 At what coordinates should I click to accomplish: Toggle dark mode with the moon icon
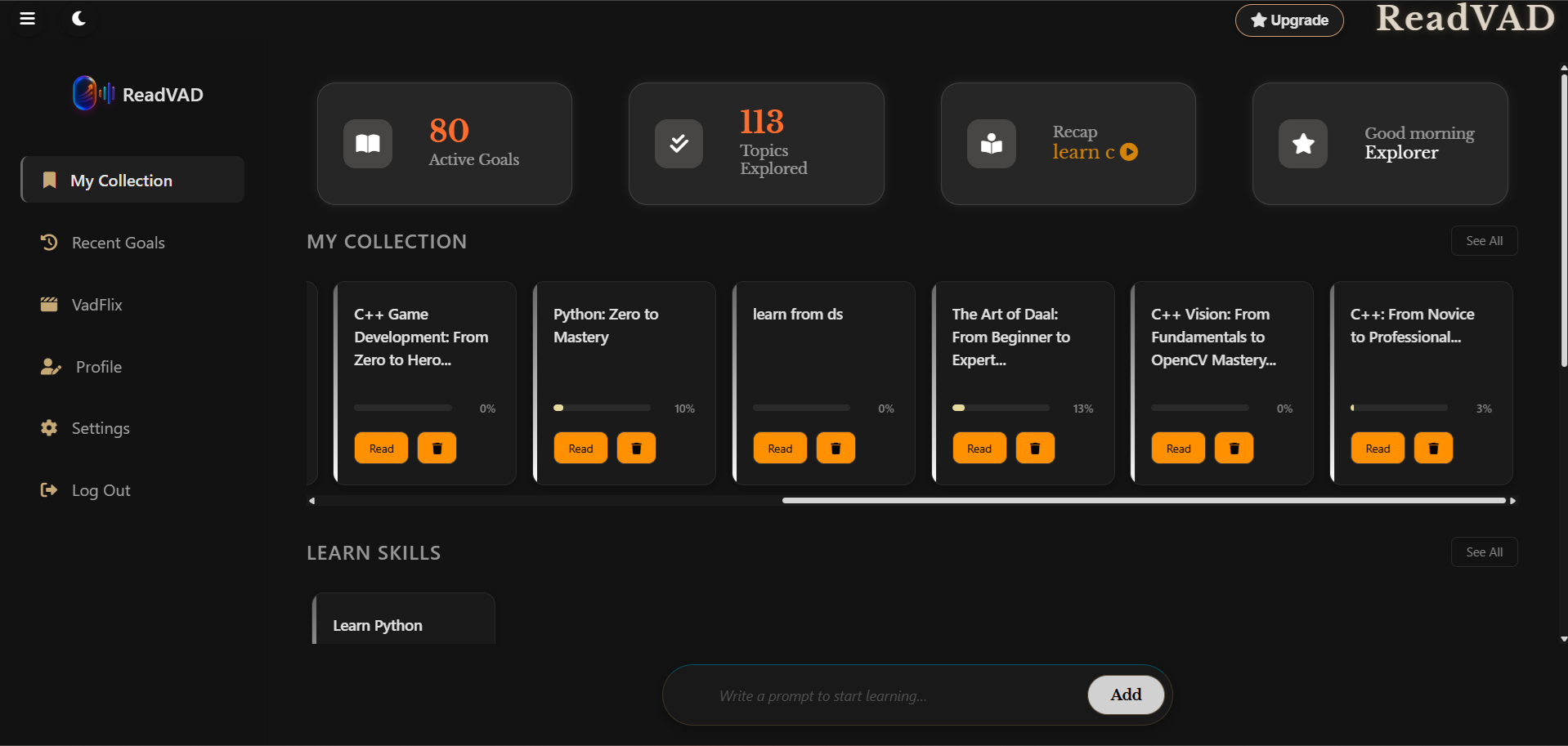pos(78,18)
